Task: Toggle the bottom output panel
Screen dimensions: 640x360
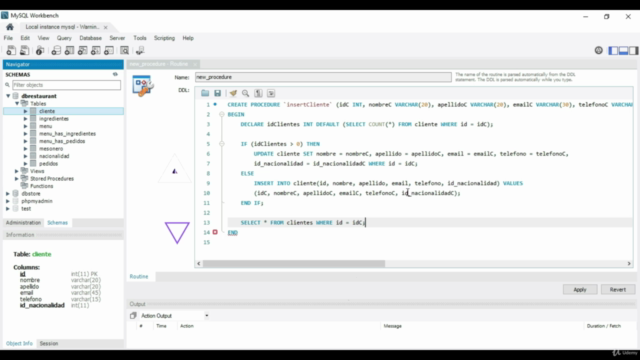Action: (623, 51)
